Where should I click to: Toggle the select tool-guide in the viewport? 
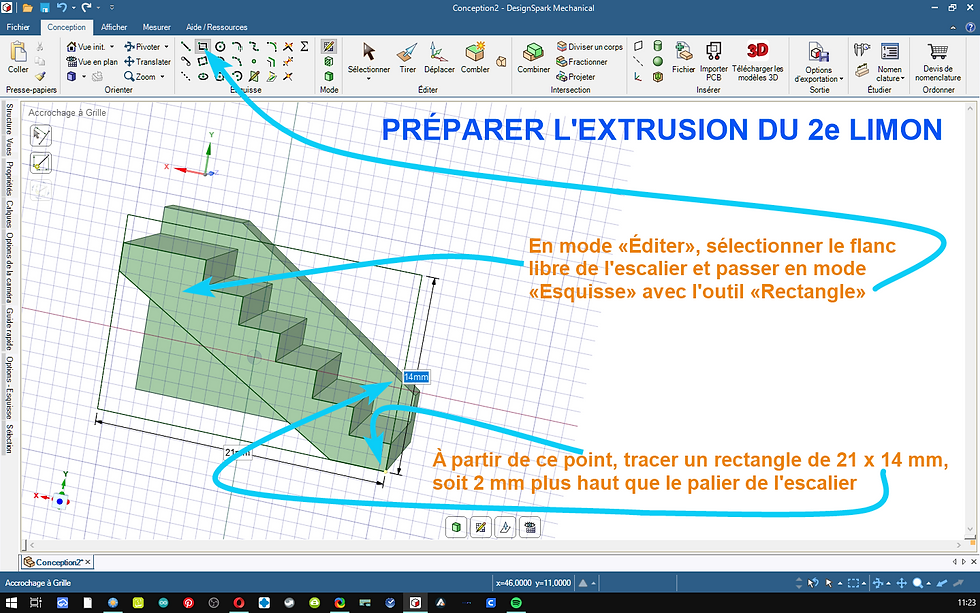pos(41,136)
